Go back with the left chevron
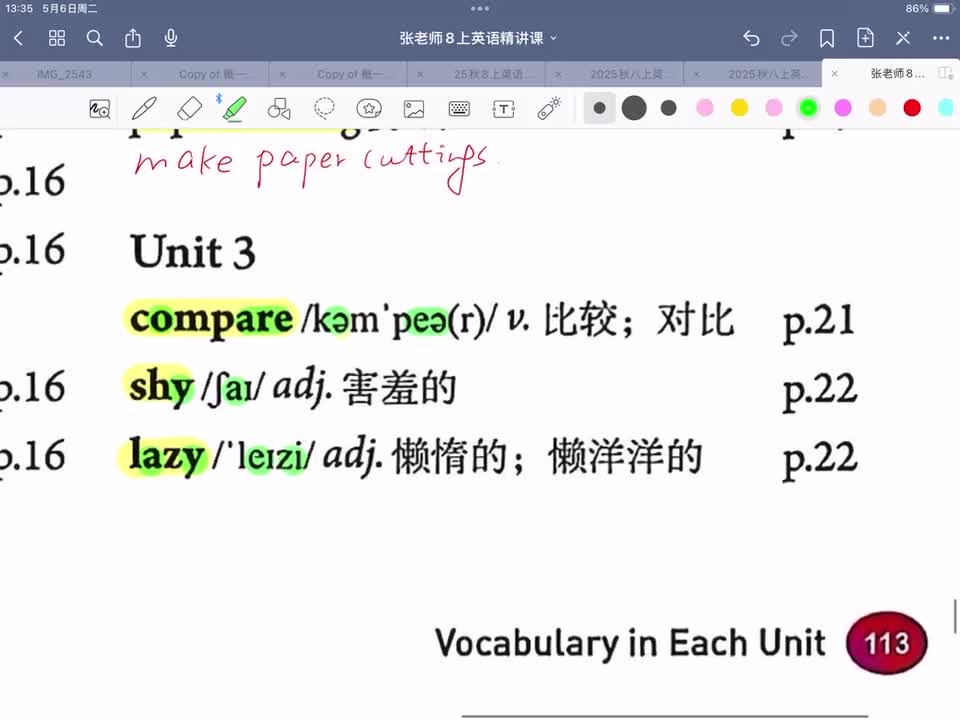Viewport: 960px width, 720px height. [18, 39]
